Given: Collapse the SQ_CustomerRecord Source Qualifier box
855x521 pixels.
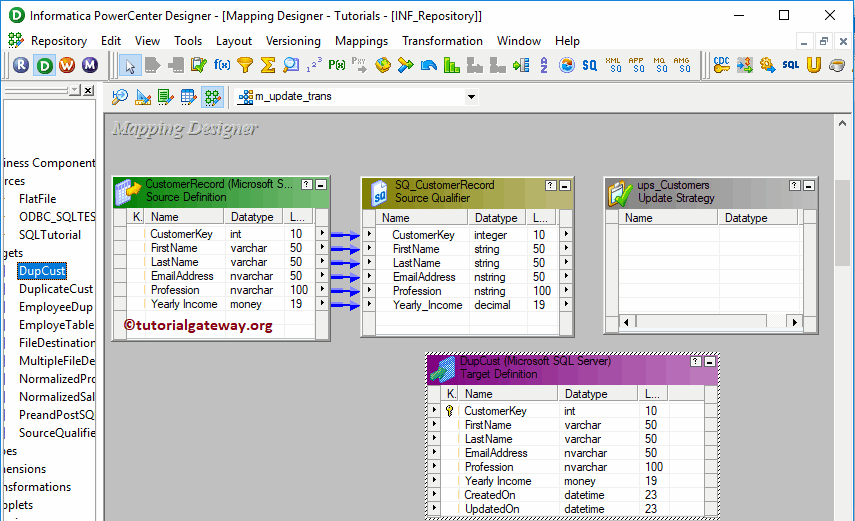Looking at the screenshot, I should click(565, 186).
